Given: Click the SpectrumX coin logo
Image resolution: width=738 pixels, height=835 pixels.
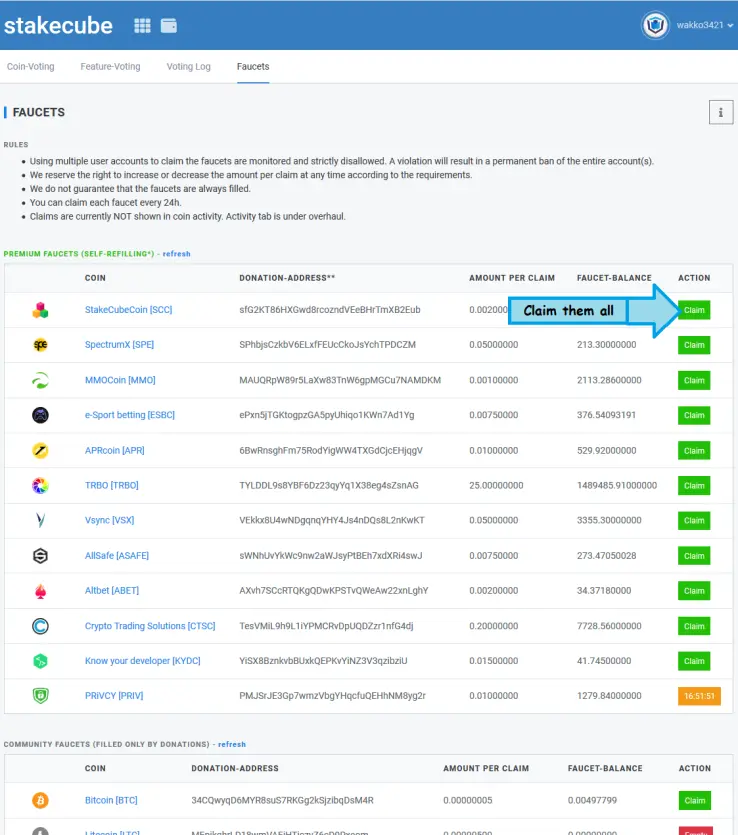Looking at the screenshot, I should pyautogui.click(x=40, y=345).
